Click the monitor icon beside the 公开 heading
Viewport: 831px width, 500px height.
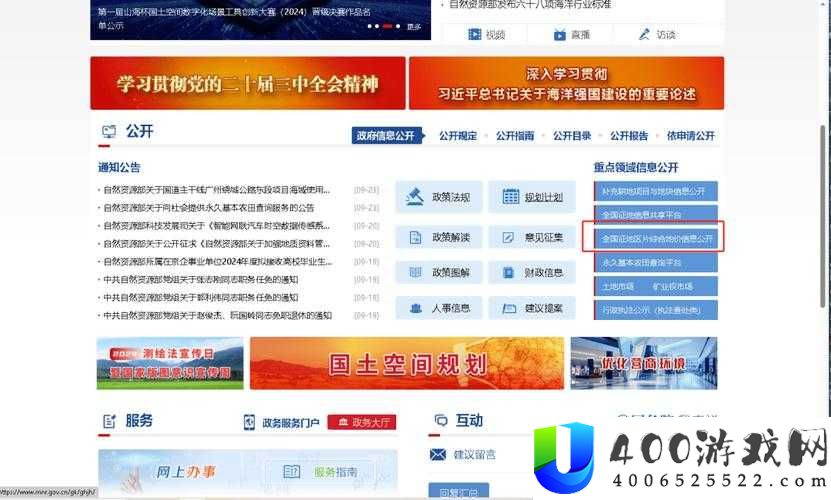tap(109, 131)
